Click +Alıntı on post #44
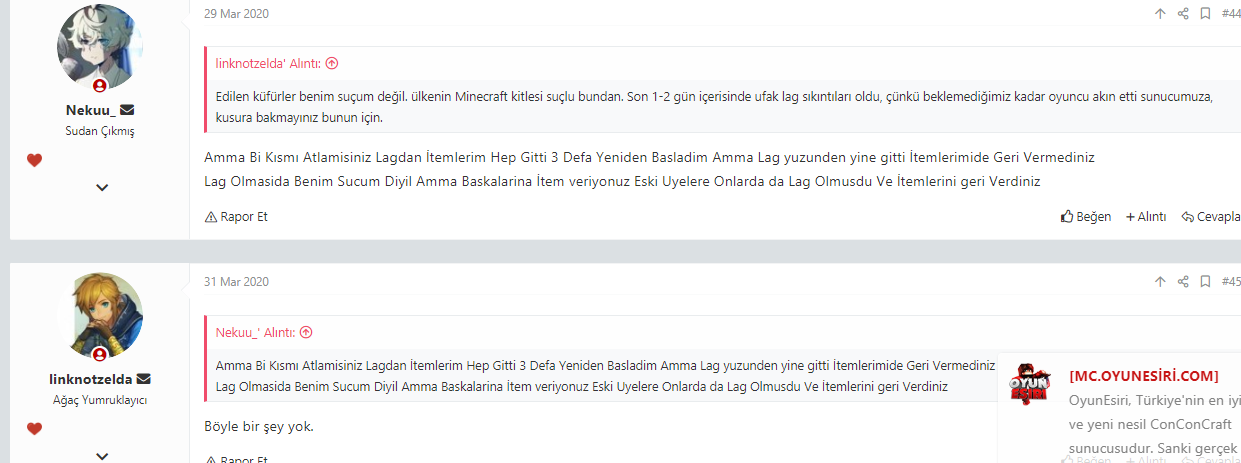Image resolution: width=1241 pixels, height=463 pixels. (1146, 216)
